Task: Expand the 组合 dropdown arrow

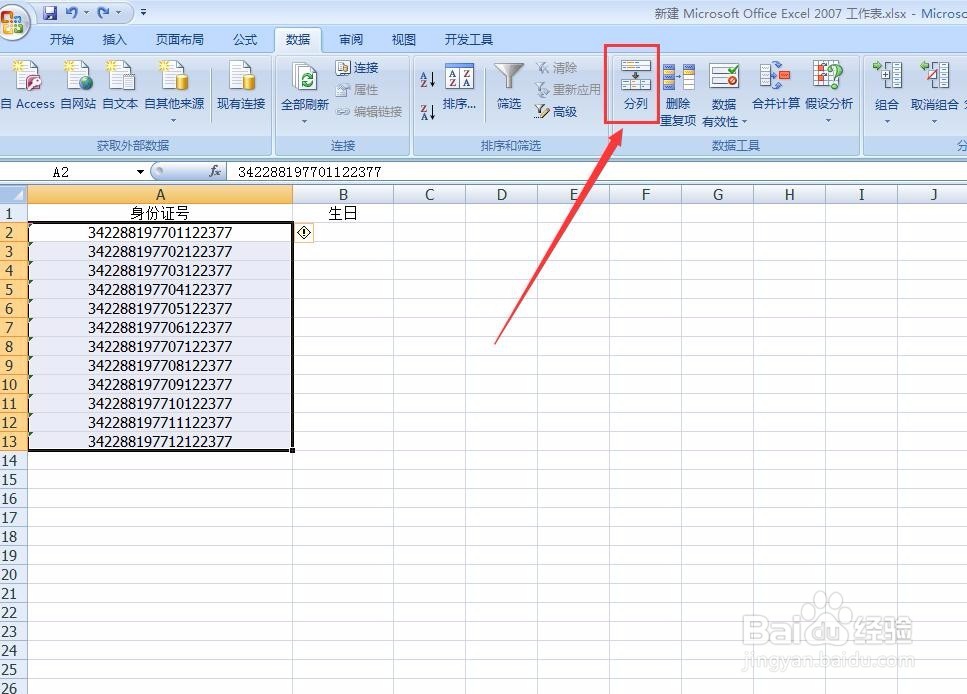Action: [x=887, y=122]
